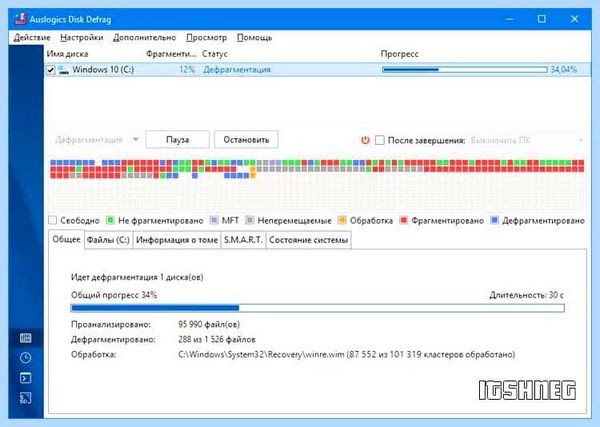Open the Настройки menu

(x=82, y=37)
